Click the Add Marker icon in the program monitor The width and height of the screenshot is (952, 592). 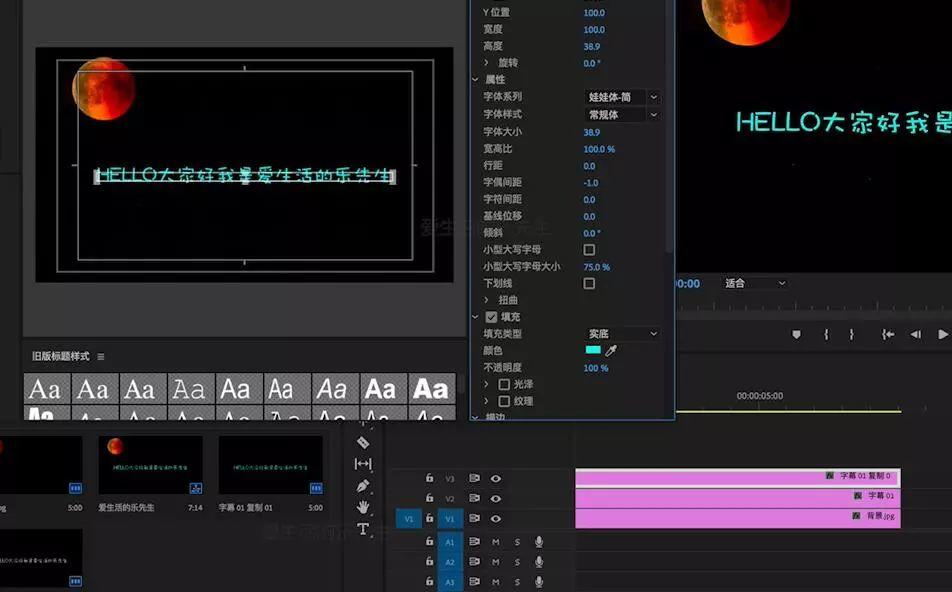point(795,333)
